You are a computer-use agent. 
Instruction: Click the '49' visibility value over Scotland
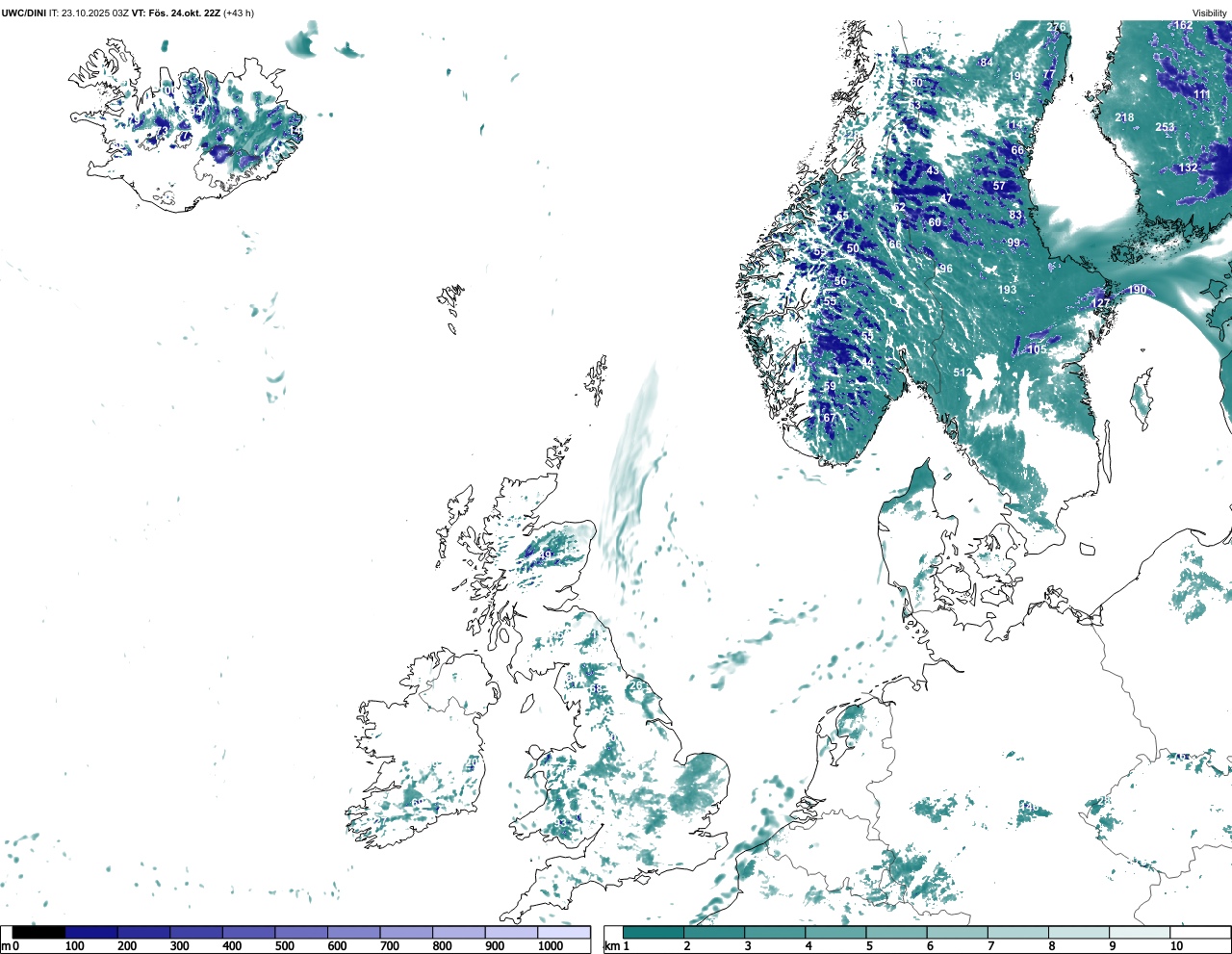pyautogui.click(x=546, y=555)
